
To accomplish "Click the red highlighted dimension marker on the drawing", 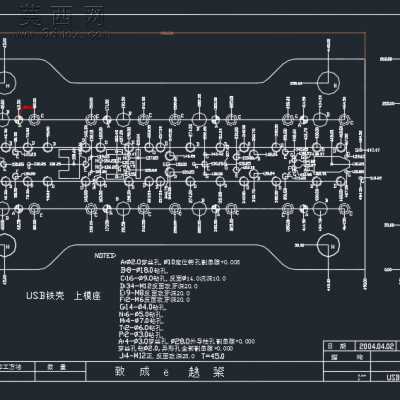I will 27,107.
